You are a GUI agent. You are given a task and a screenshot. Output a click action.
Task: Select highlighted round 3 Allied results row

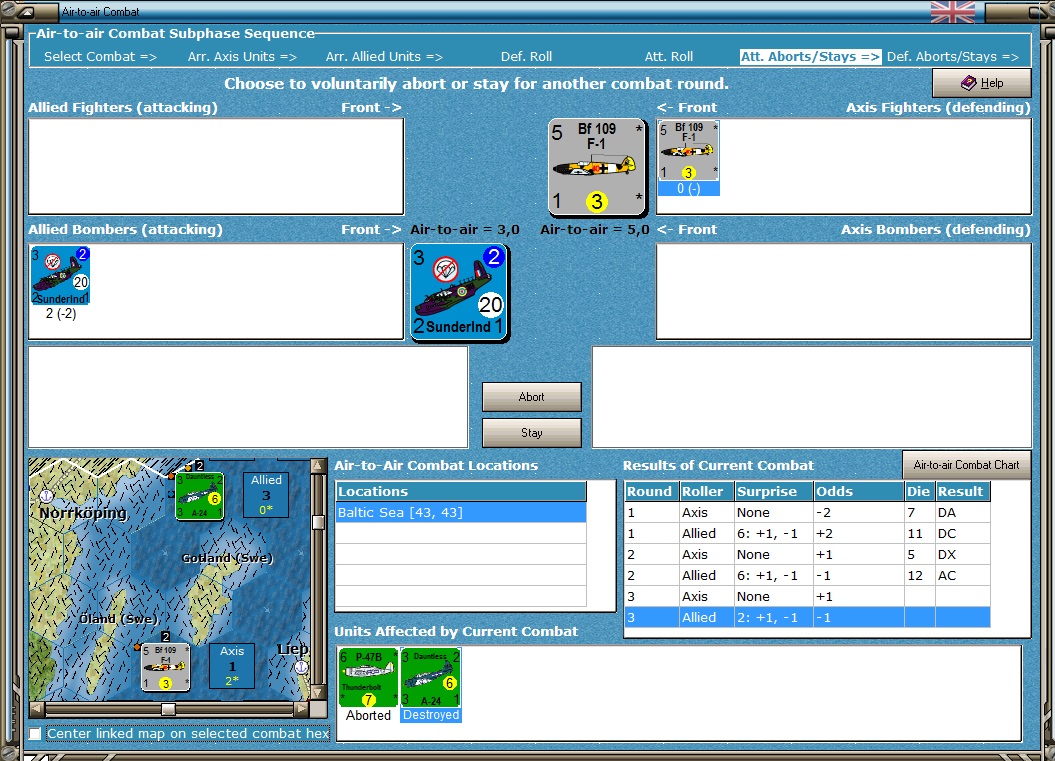click(x=807, y=617)
